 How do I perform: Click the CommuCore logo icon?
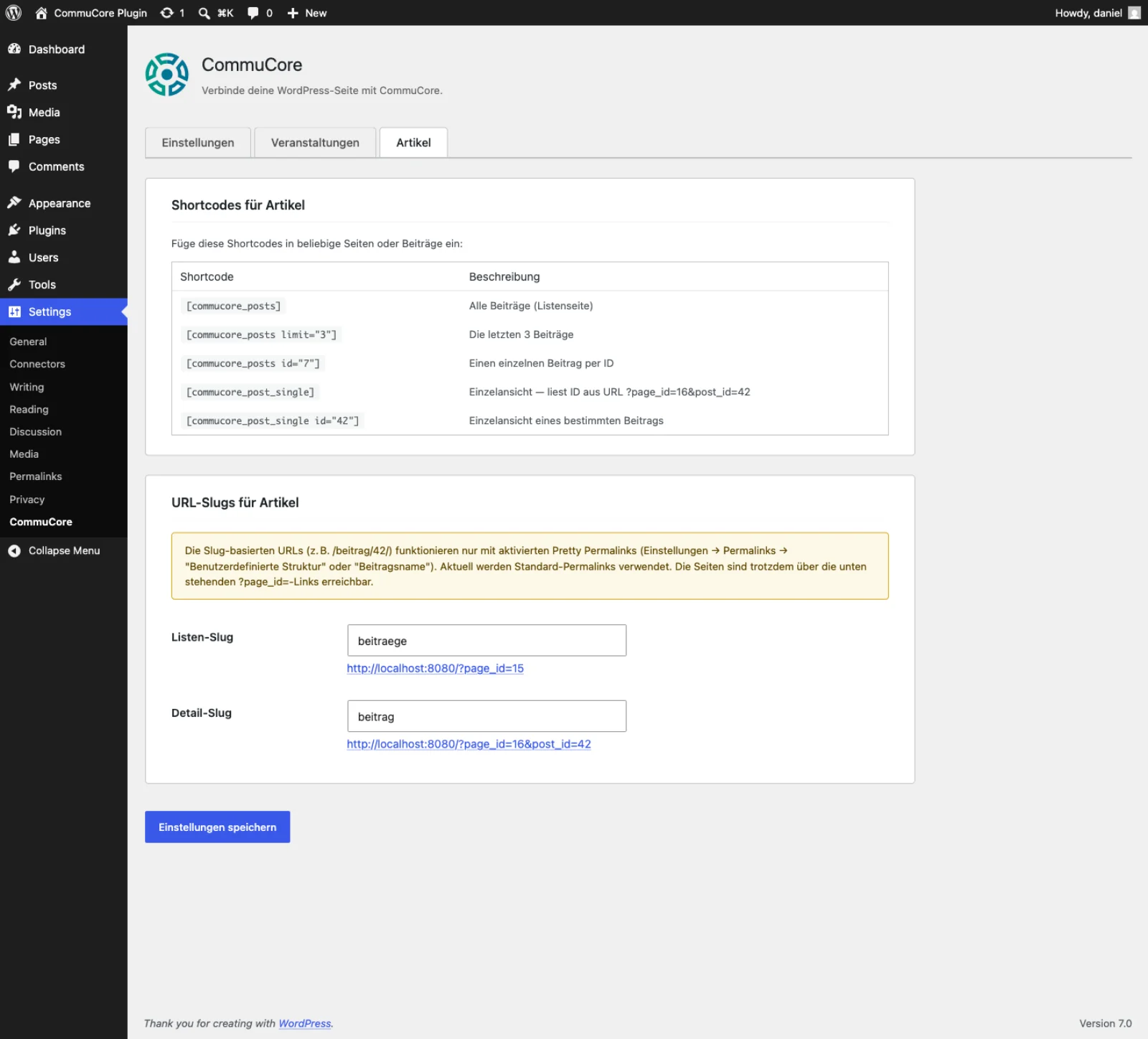point(167,75)
